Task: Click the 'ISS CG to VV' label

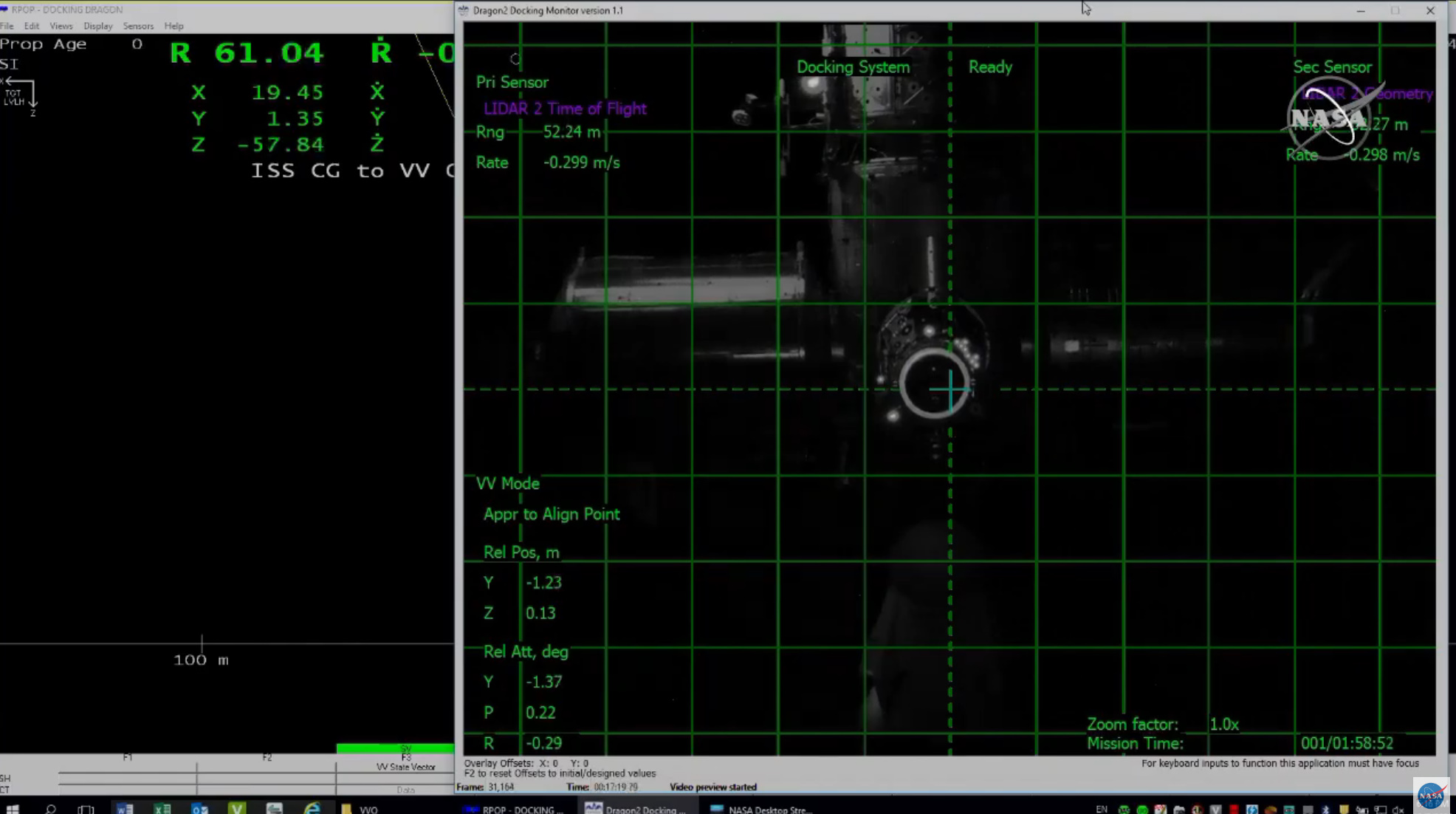Action: click(x=340, y=171)
